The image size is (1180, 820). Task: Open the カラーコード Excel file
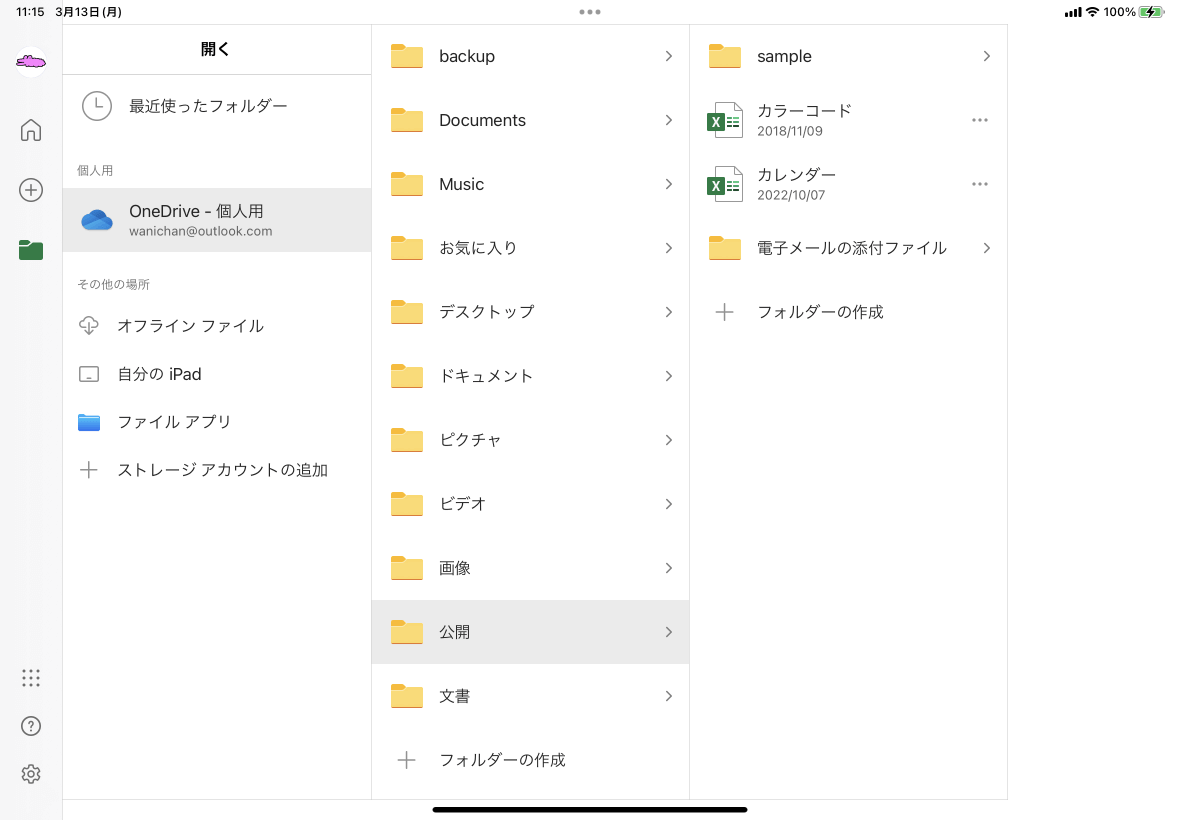803,120
